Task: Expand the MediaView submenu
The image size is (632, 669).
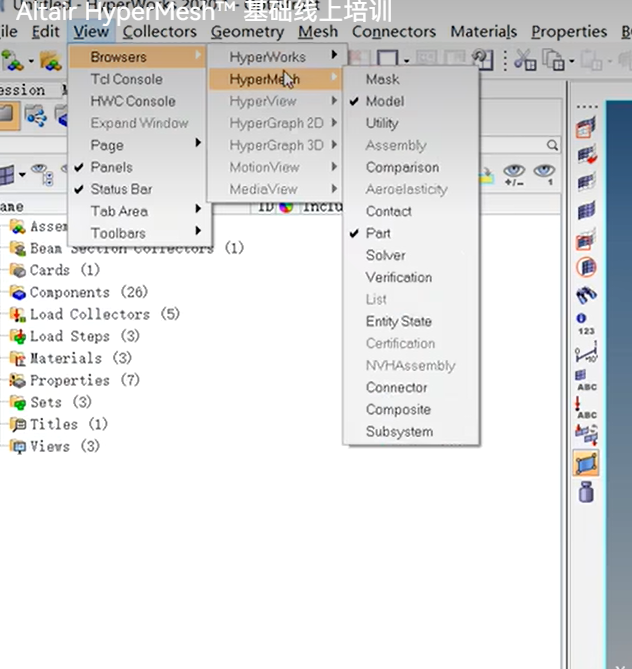Action: tap(275, 189)
